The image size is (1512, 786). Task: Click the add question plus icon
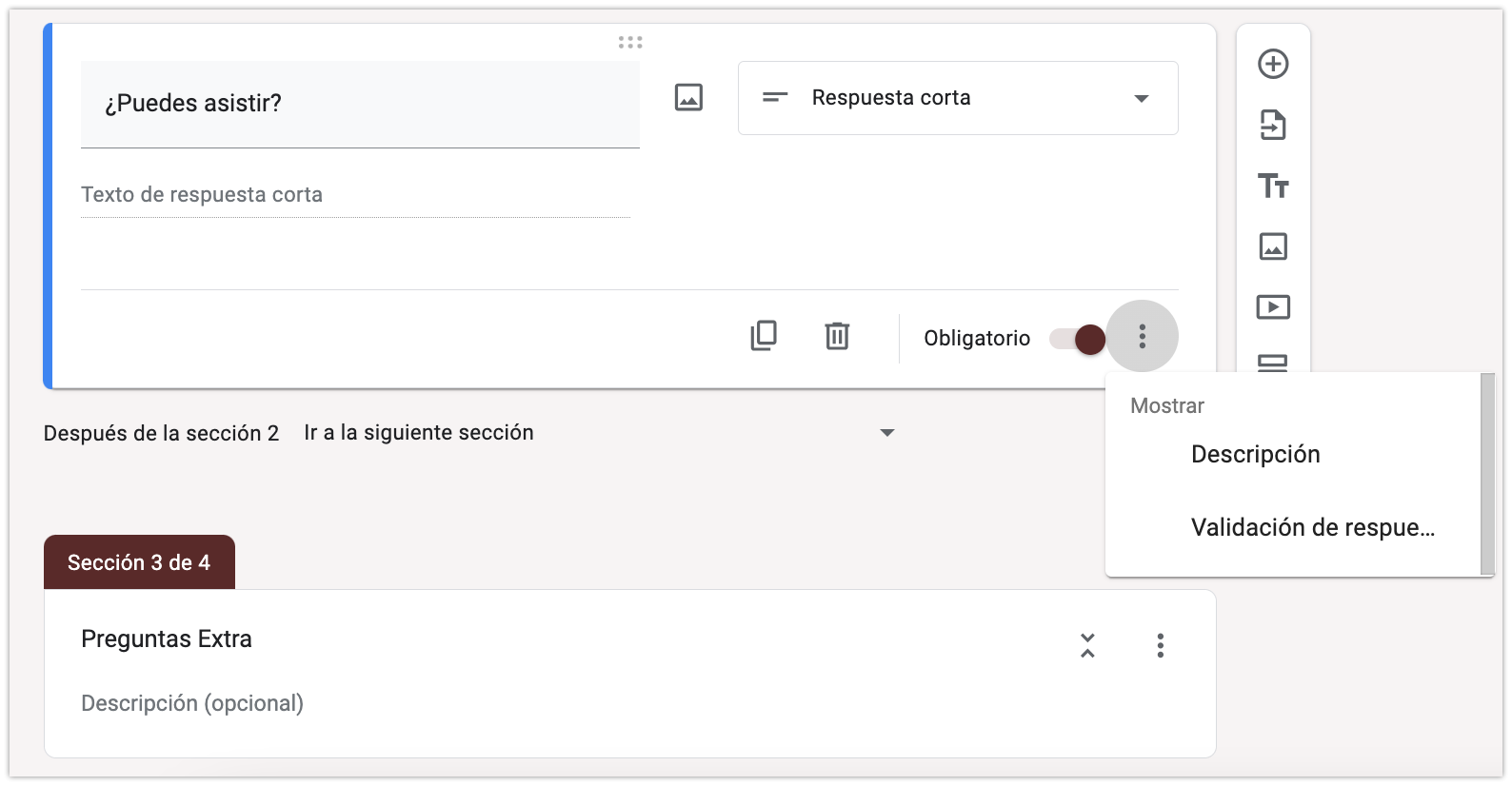tap(1273, 64)
